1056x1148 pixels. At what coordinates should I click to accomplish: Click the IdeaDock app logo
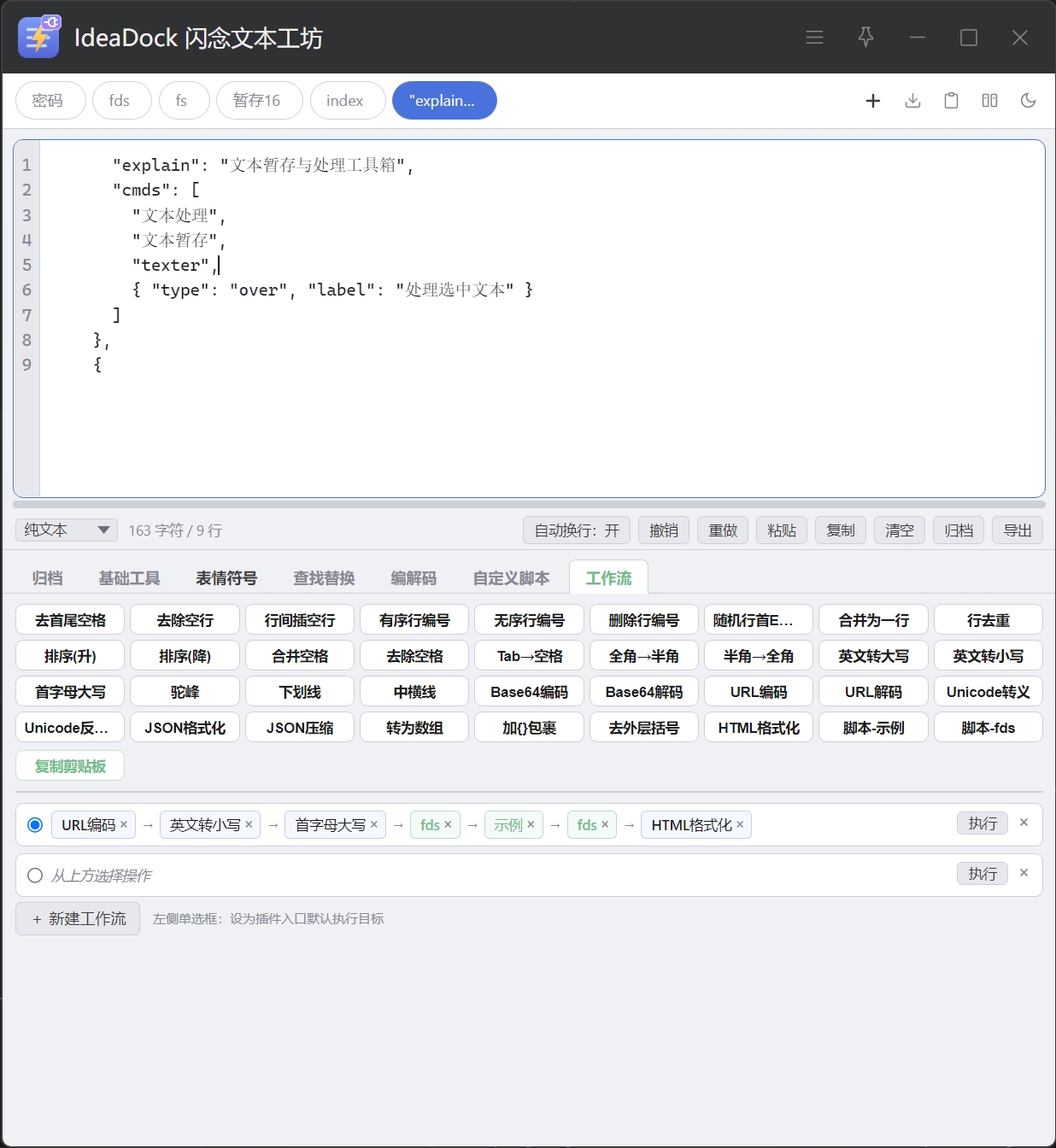click(x=39, y=37)
